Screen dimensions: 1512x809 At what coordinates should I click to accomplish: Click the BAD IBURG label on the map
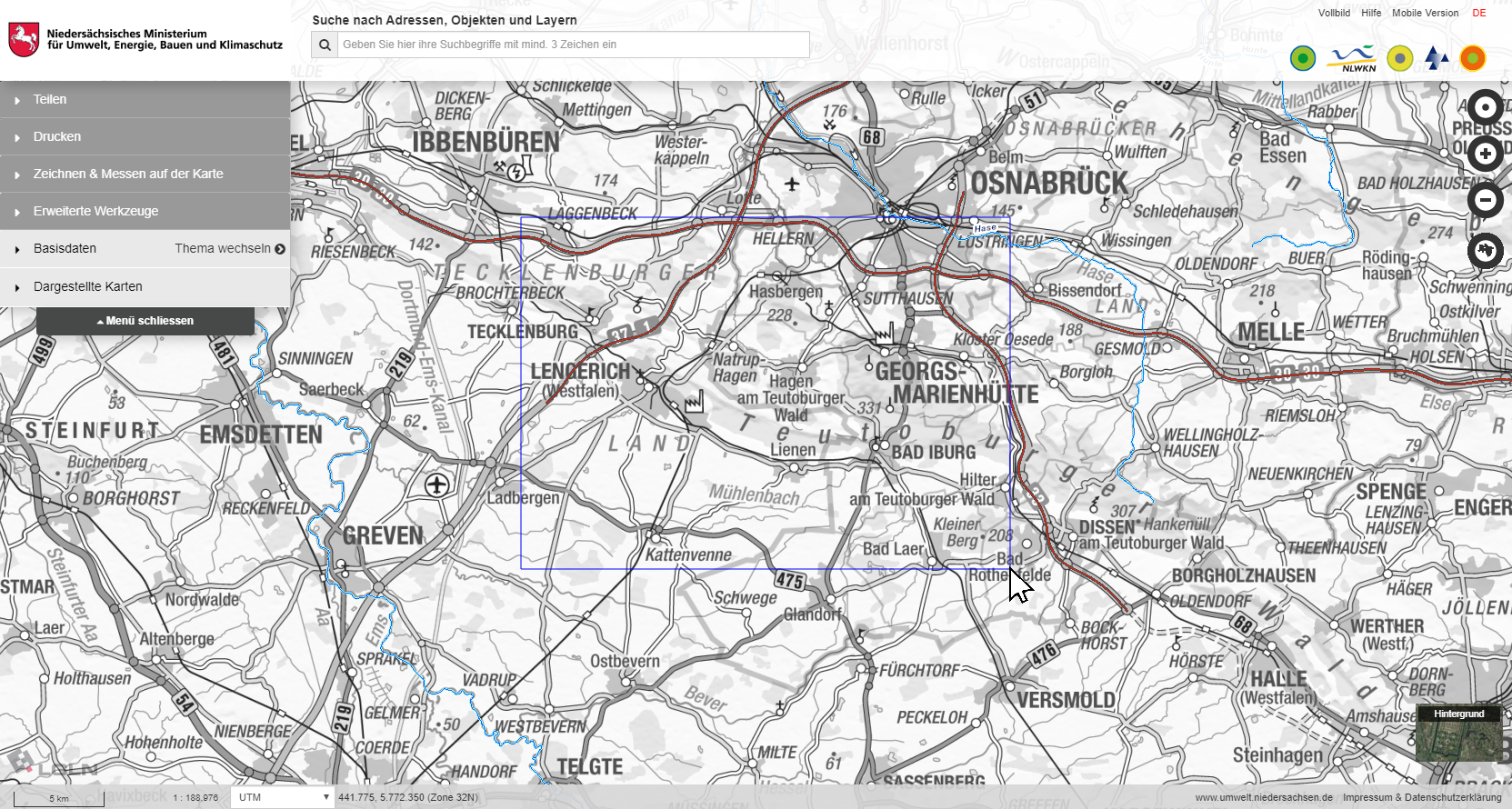point(934,452)
